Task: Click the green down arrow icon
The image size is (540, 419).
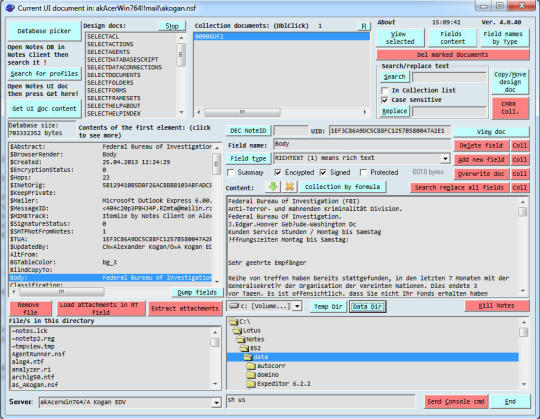Action: pos(273,187)
